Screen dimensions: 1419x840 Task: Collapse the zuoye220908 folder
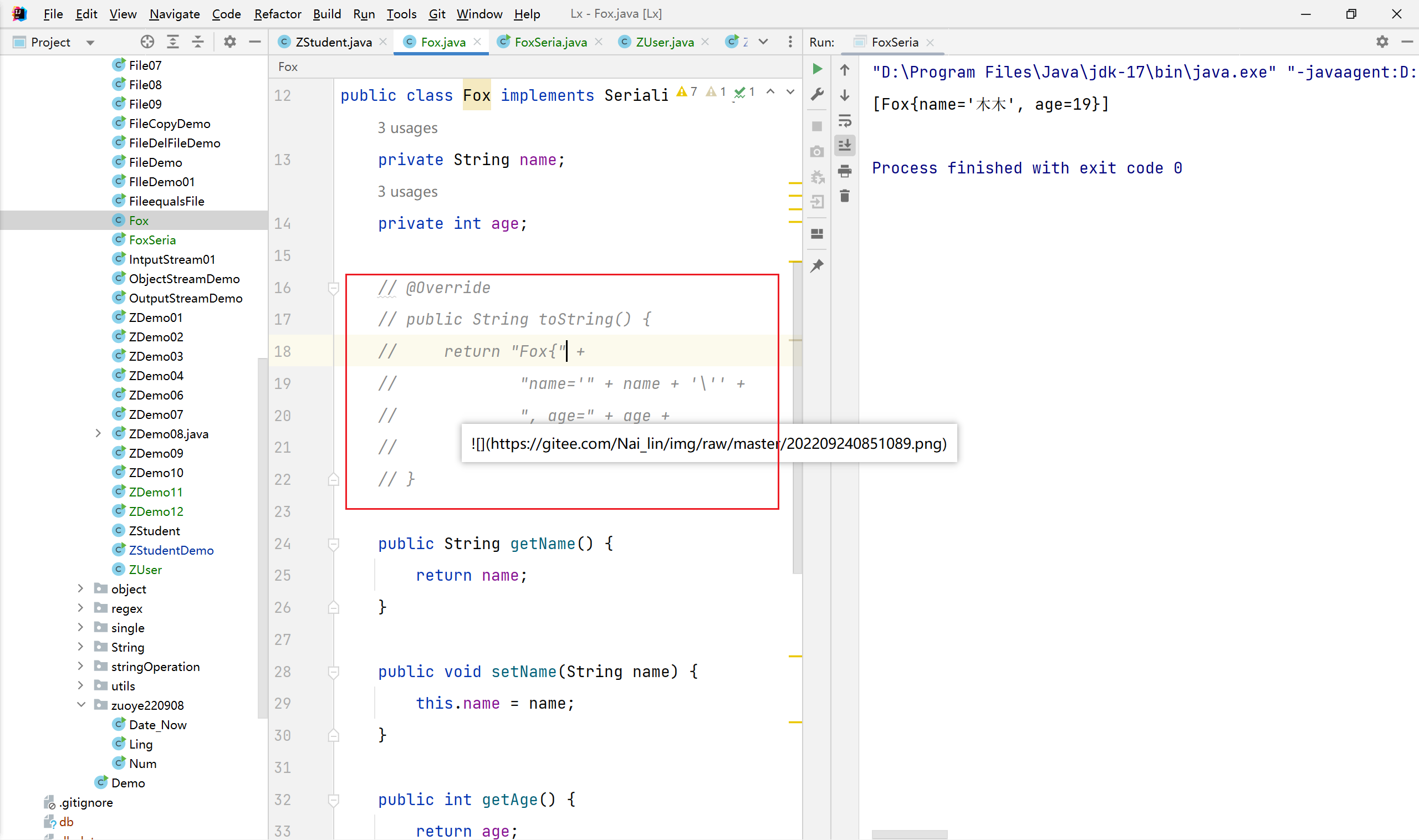click(x=81, y=705)
